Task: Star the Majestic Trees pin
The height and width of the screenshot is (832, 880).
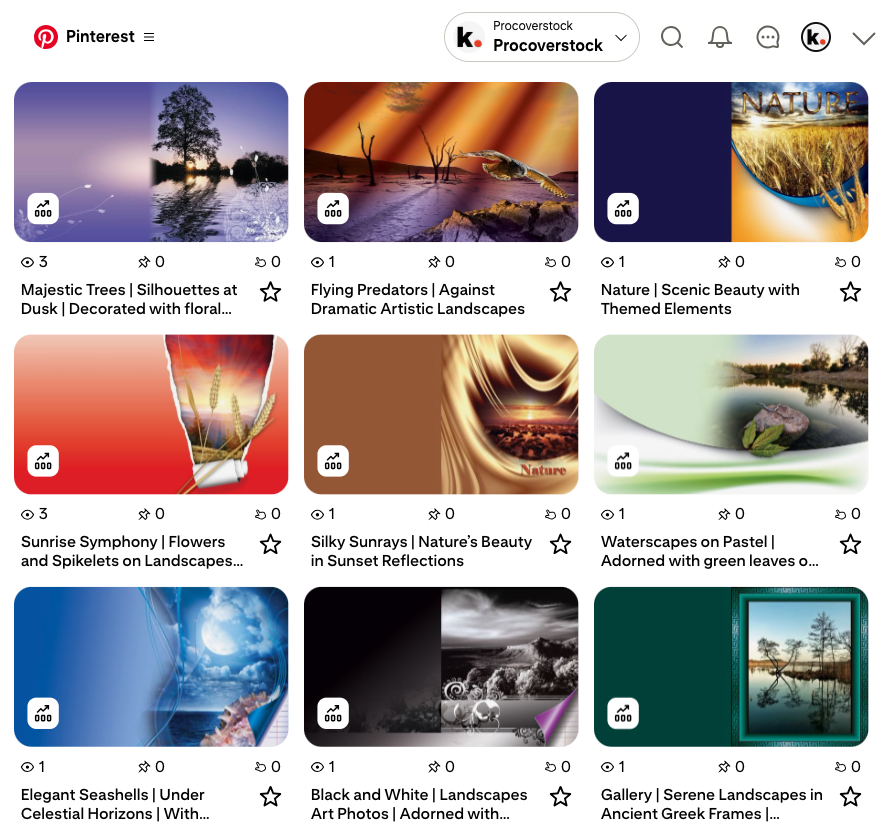Action: 270,292
